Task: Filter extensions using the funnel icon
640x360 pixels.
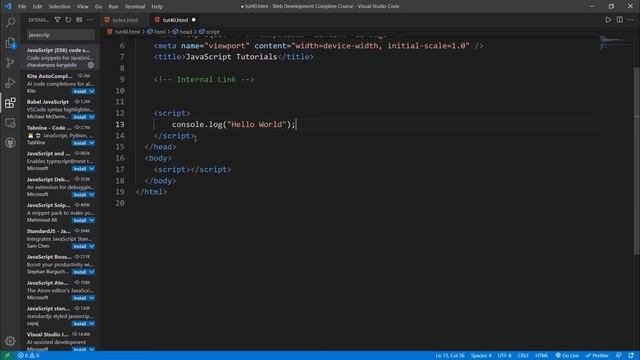Action: click(58, 20)
